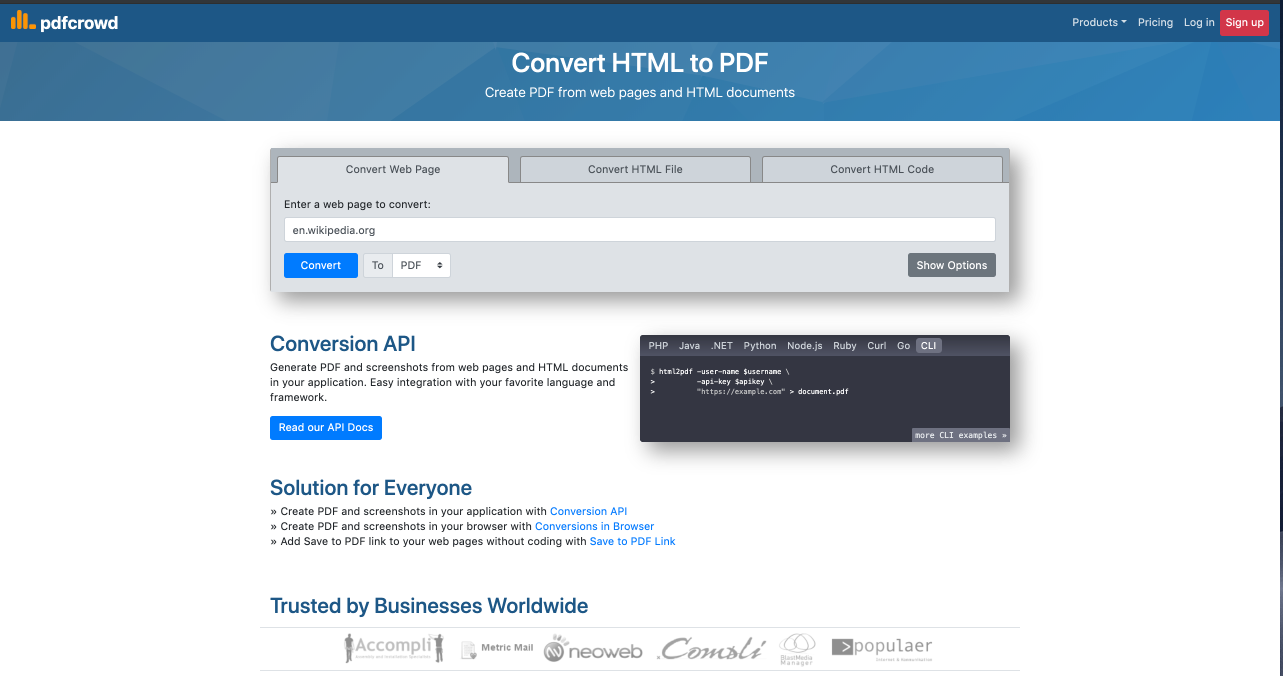Click the neoweb company logo
The image size is (1283, 676).
593,648
